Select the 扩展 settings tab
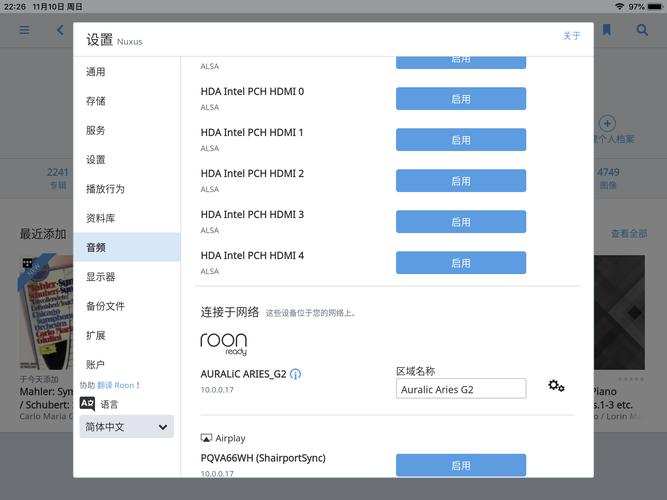Screen dimensions: 667x500 (x=127, y=335)
